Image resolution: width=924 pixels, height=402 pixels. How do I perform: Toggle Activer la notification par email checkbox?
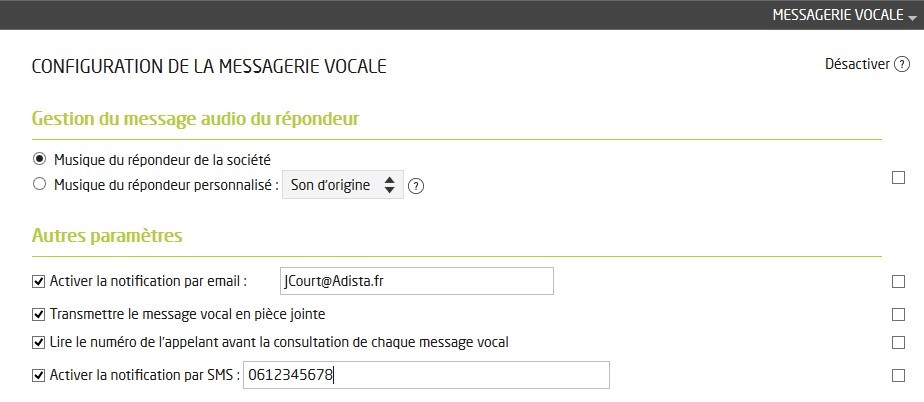pos(40,282)
